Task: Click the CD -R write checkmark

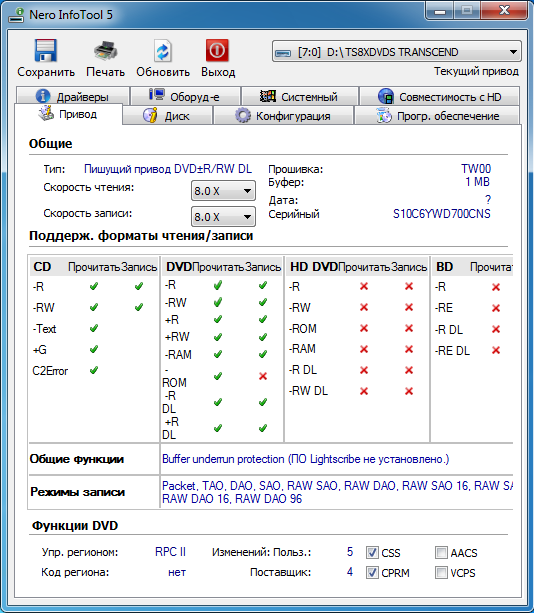Action: pos(138,287)
